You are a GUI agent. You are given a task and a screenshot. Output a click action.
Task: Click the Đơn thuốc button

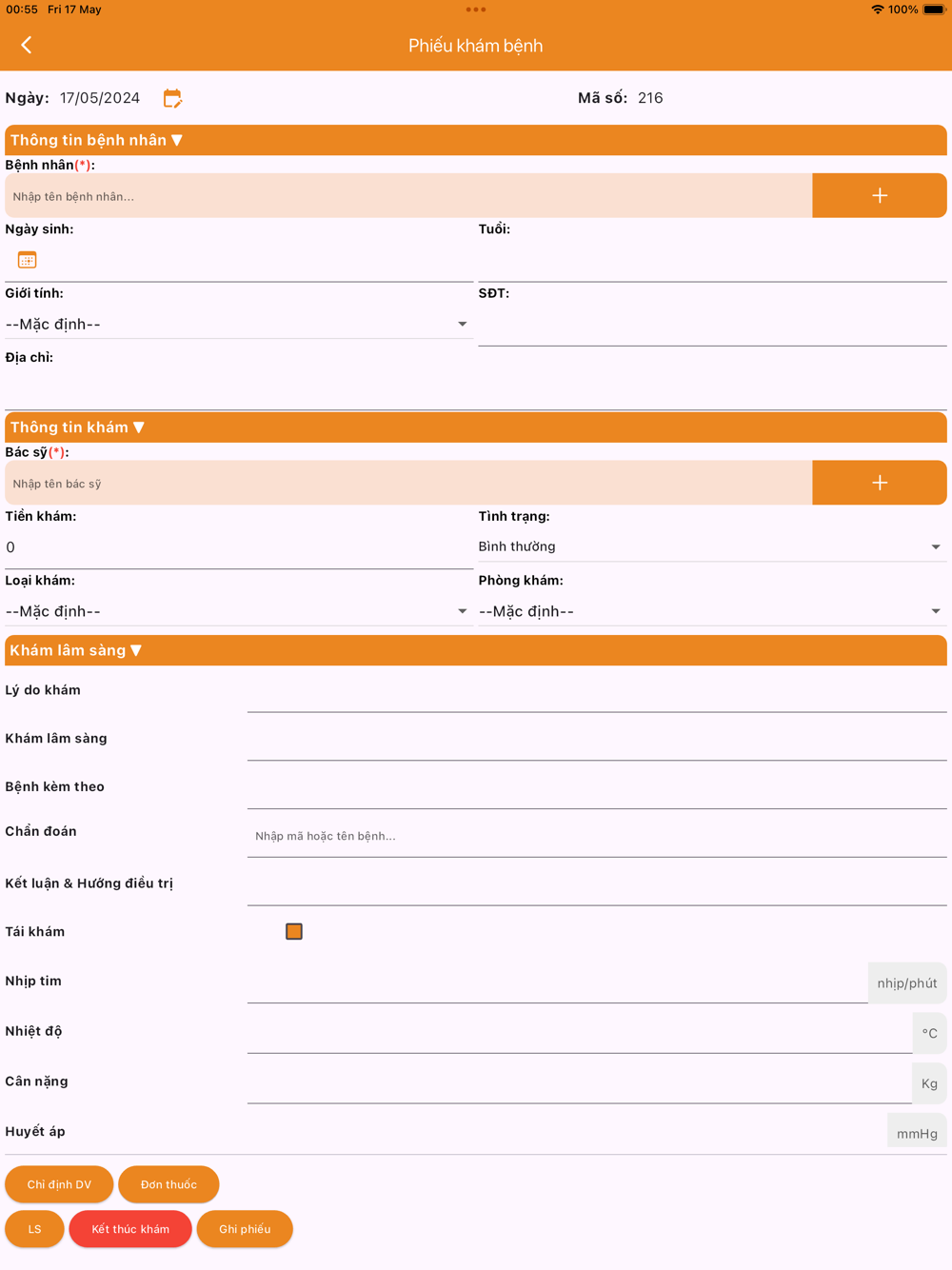click(169, 1184)
